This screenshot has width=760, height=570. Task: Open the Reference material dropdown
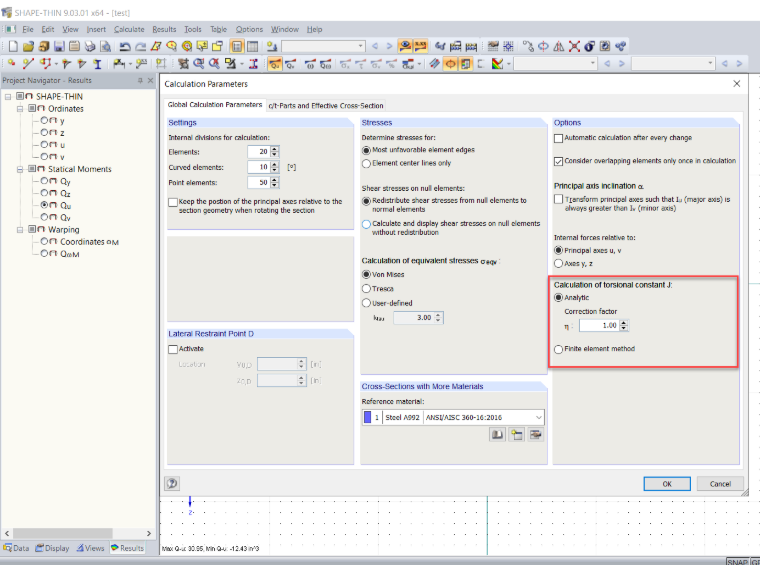pyautogui.click(x=538, y=417)
